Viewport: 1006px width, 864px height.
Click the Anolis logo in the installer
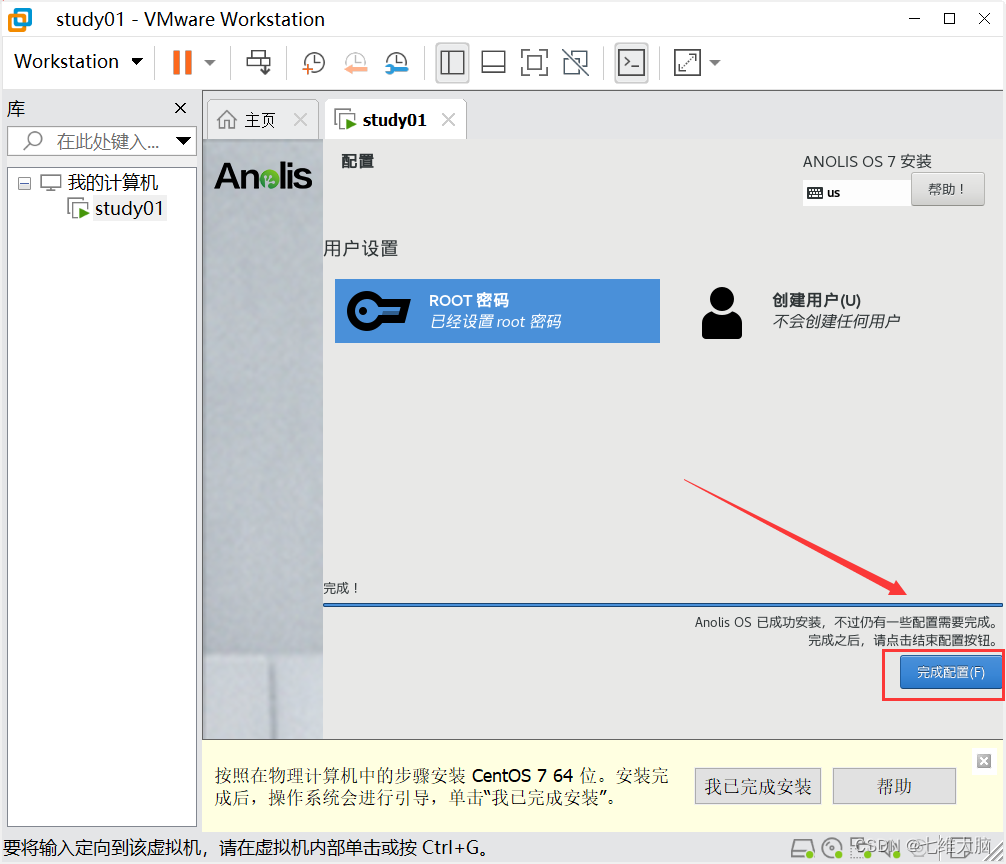(263, 176)
